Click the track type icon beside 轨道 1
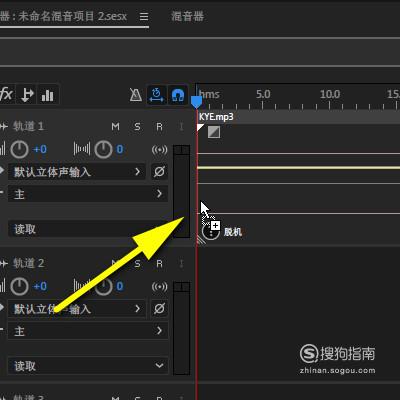Image resolution: width=400 pixels, height=400 pixels. click(x=4, y=127)
